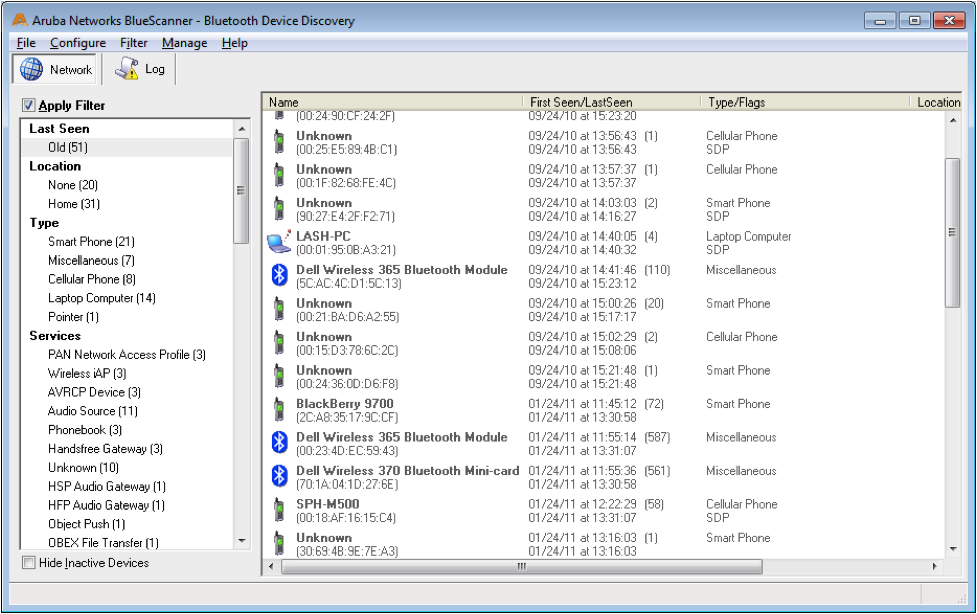Sort by the Location column header
The height and width of the screenshot is (614, 977).
[x=936, y=102]
